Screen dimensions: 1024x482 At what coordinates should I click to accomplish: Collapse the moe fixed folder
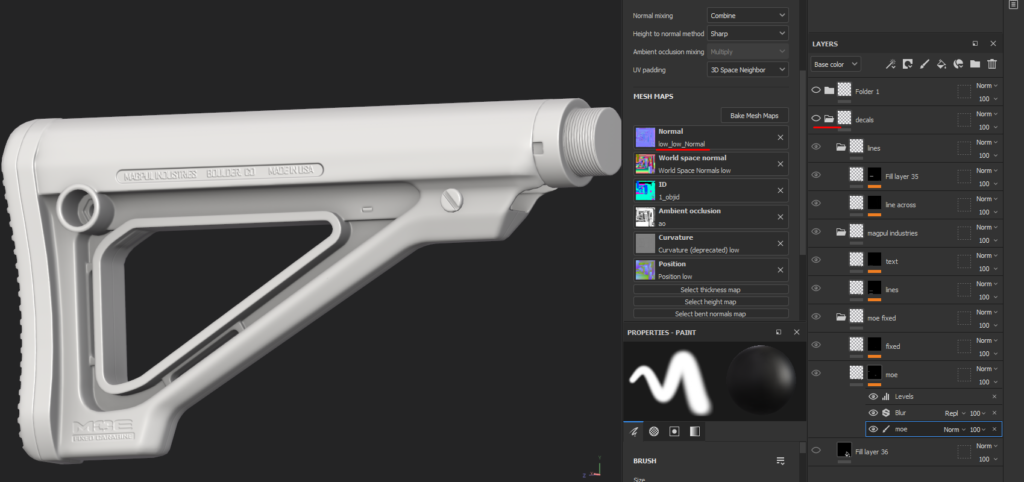pyautogui.click(x=841, y=317)
